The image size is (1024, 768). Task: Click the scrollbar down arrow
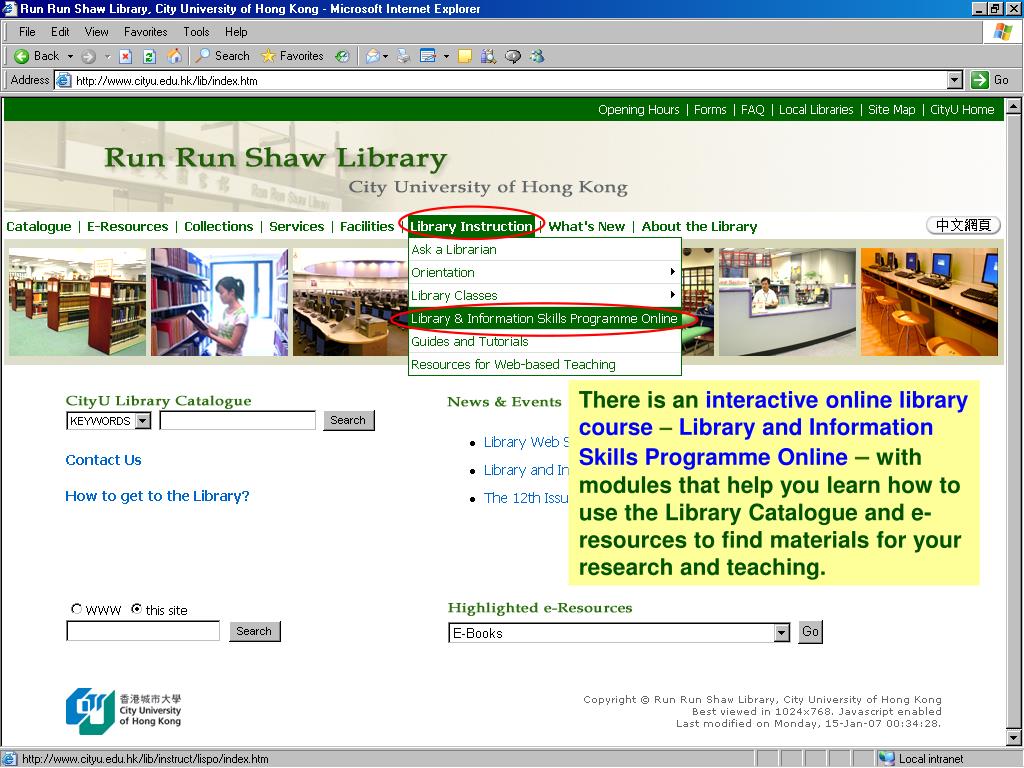(1014, 739)
